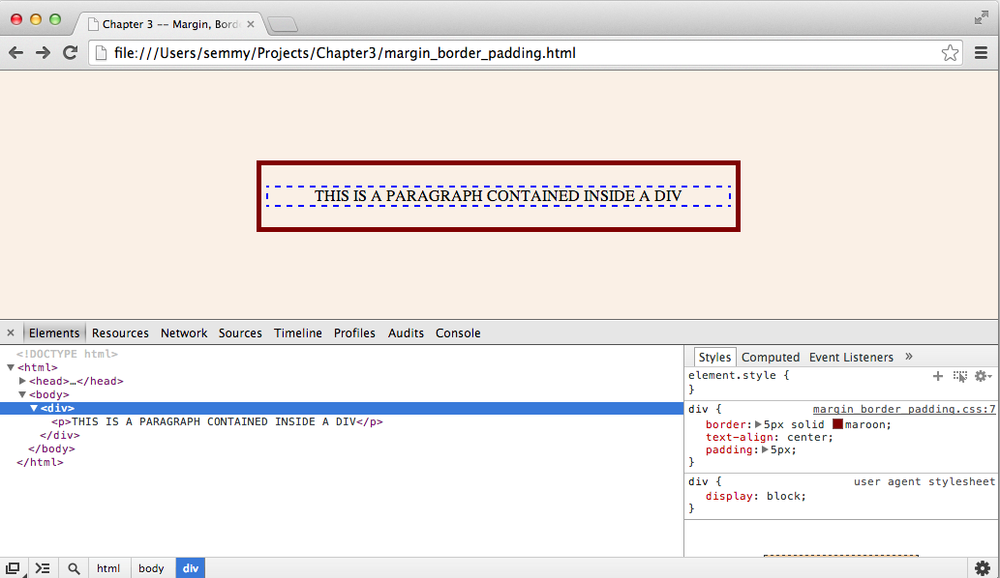Open the Console panel
Image resolution: width=1000 pixels, height=578 pixels.
pyautogui.click(x=458, y=333)
